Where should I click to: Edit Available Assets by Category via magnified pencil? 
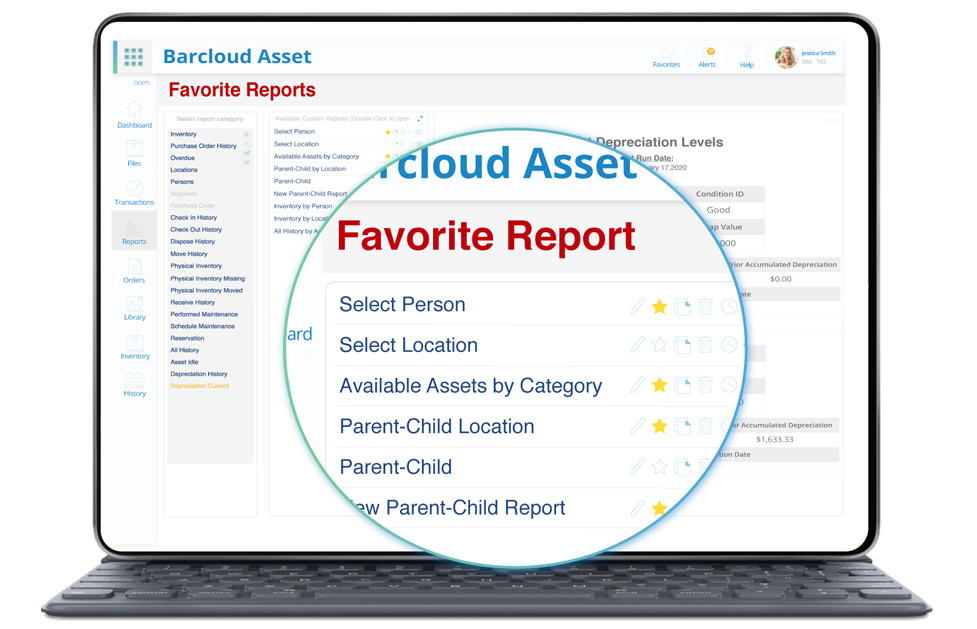click(637, 385)
